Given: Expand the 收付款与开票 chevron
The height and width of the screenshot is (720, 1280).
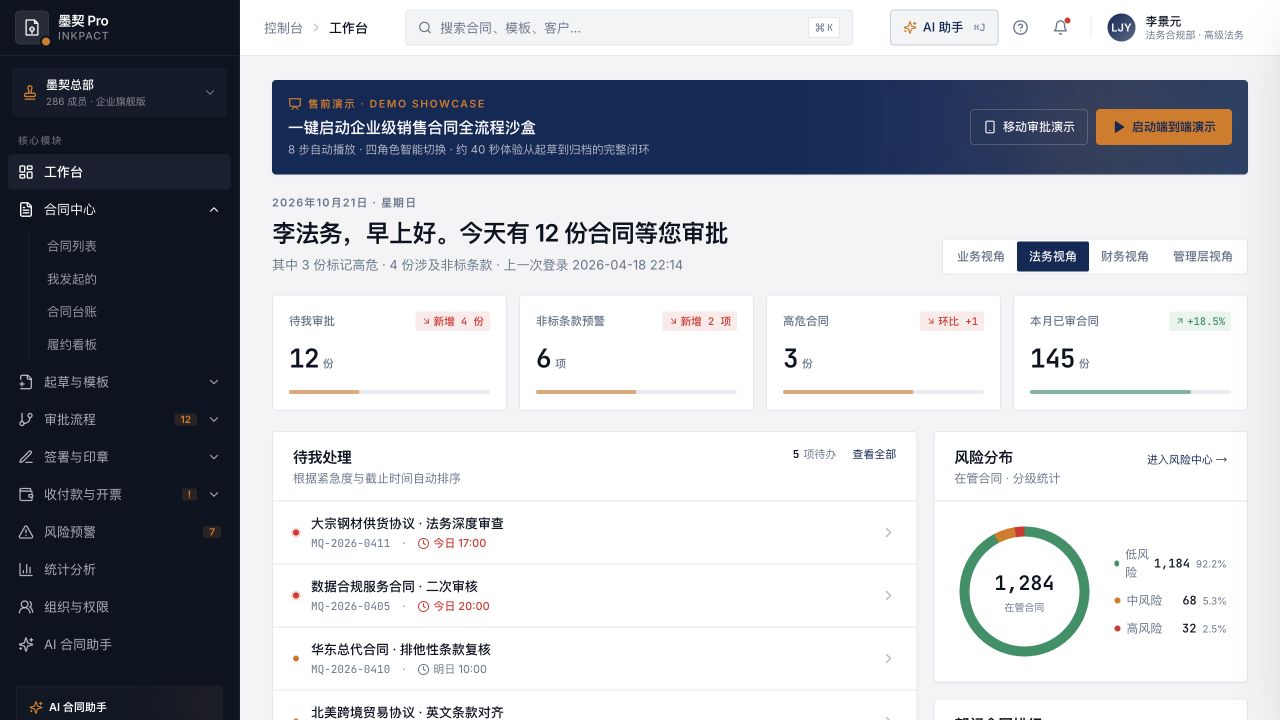Looking at the screenshot, I should click(214, 495).
